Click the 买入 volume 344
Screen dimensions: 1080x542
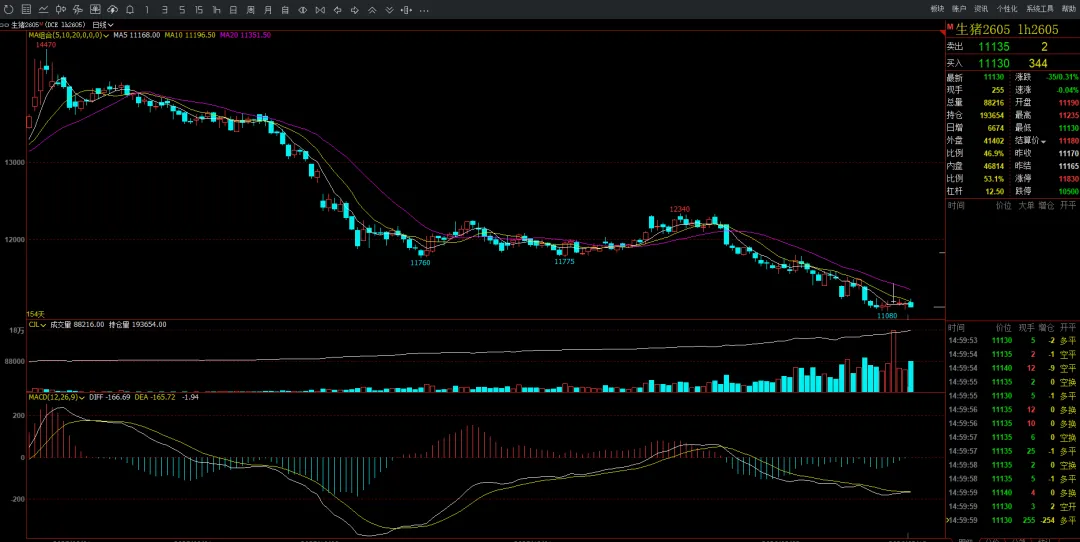[1037, 63]
